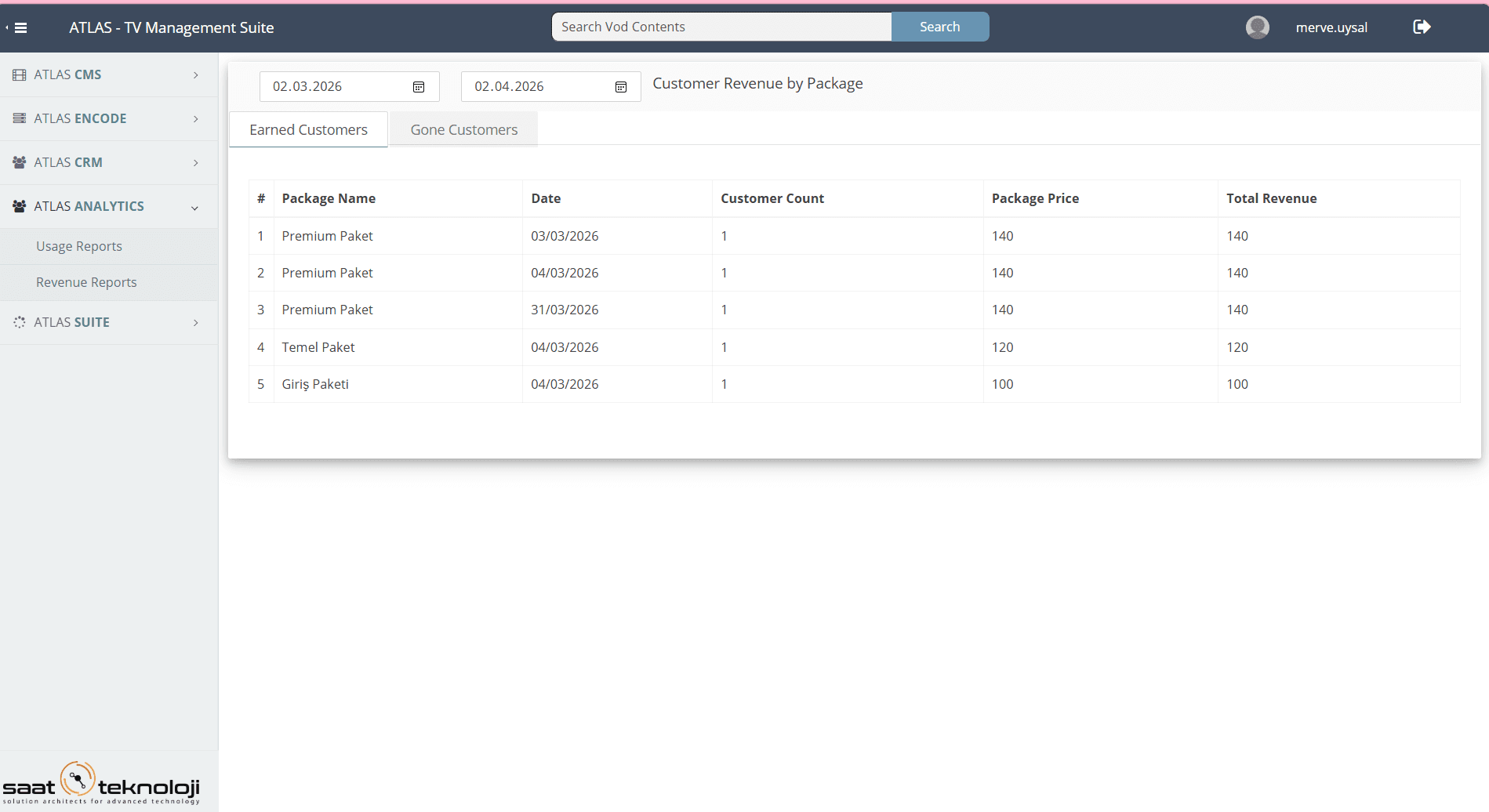The image size is (1489, 812).
Task: Click the Search button
Action: tap(939, 26)
